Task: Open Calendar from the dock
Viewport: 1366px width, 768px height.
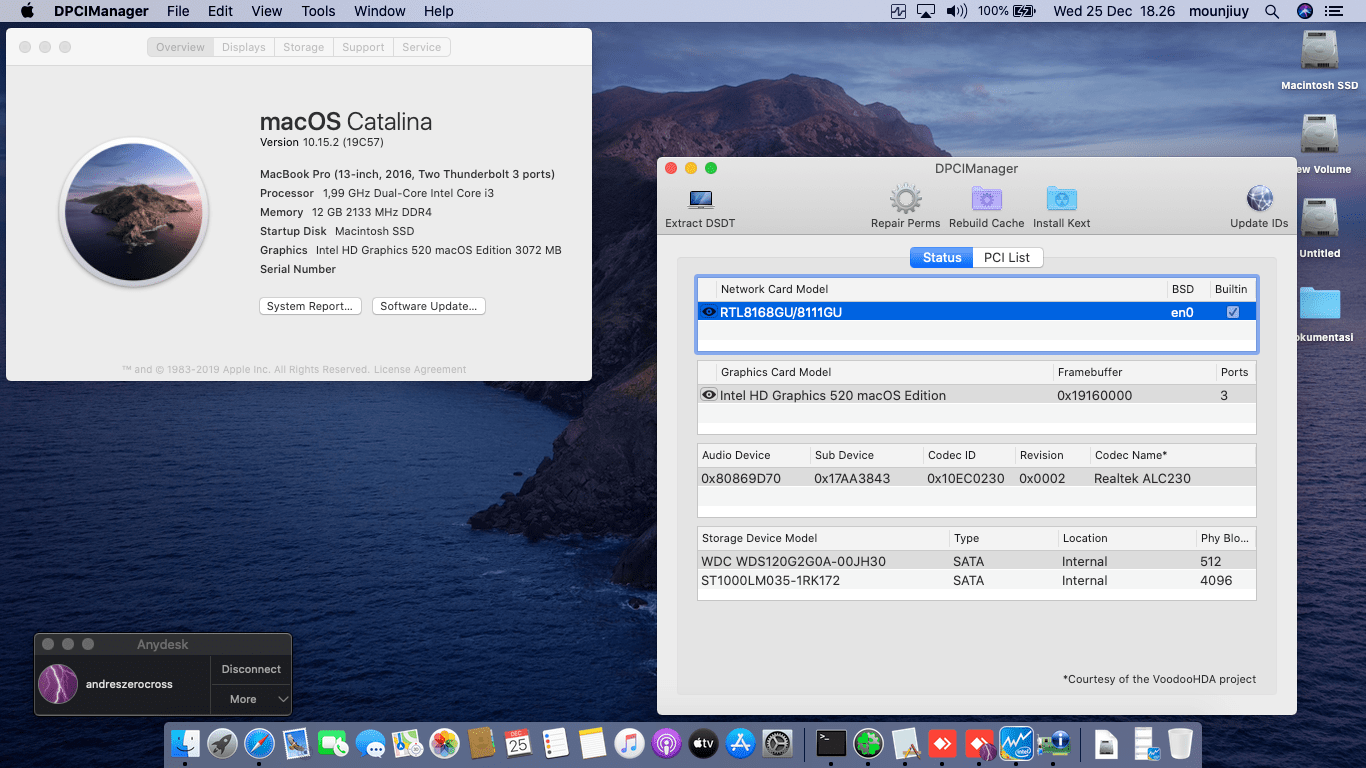Action: (x=518, y=743)
